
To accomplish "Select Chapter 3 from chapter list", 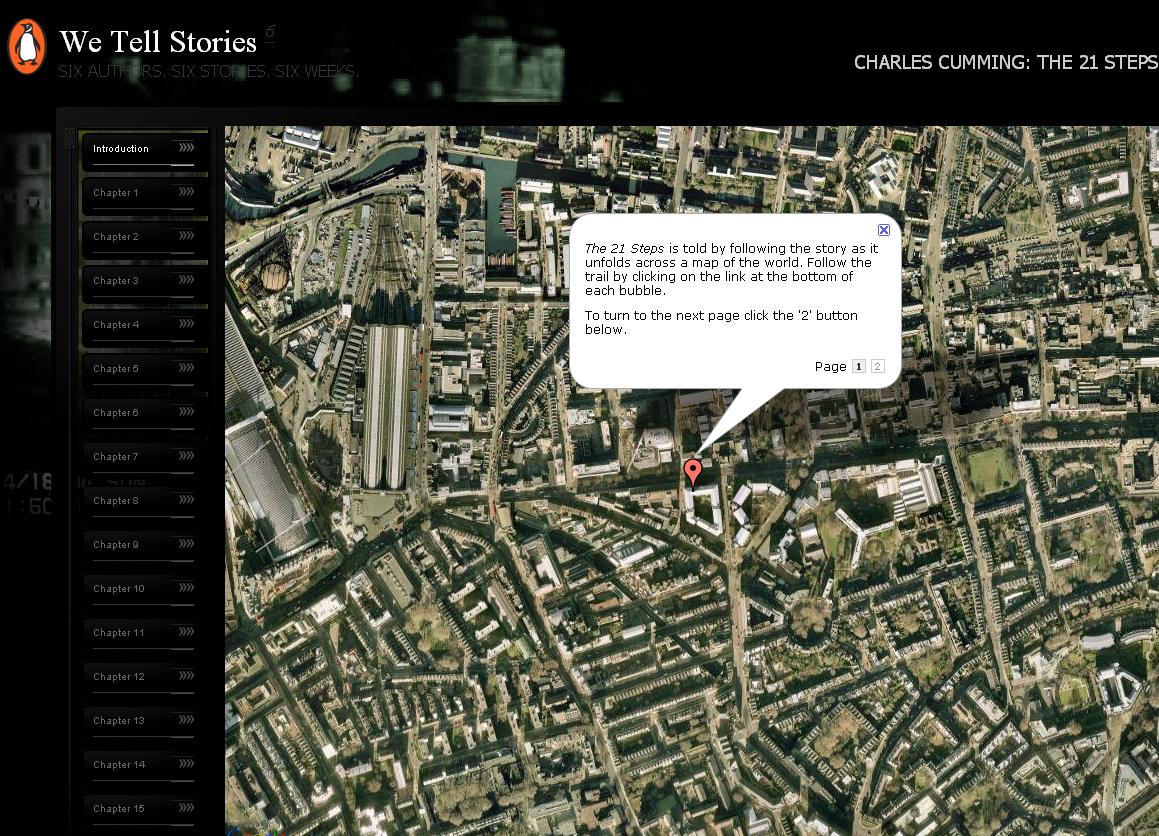I will pyautogui.click(x=116, y=281).
